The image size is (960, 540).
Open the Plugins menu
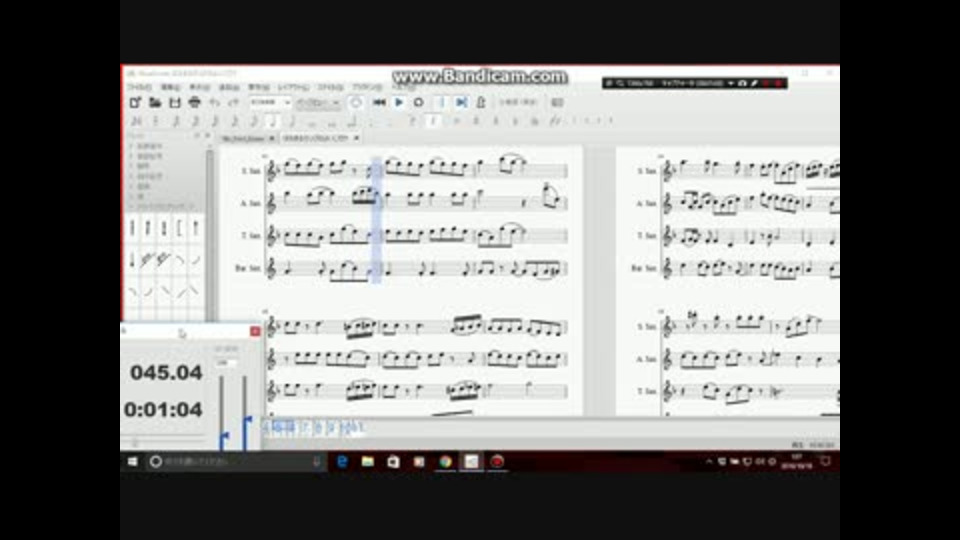[367, 88]
